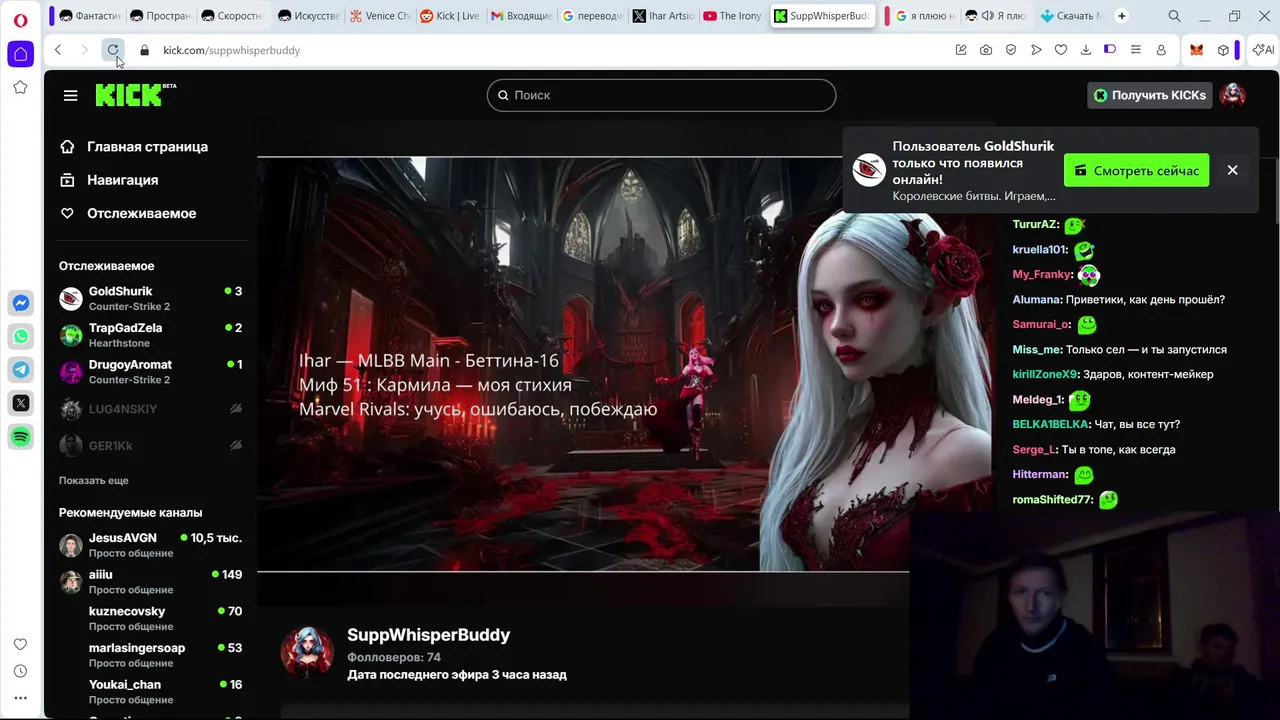Click 'Получить KICKs' button

pos(1150,95)
